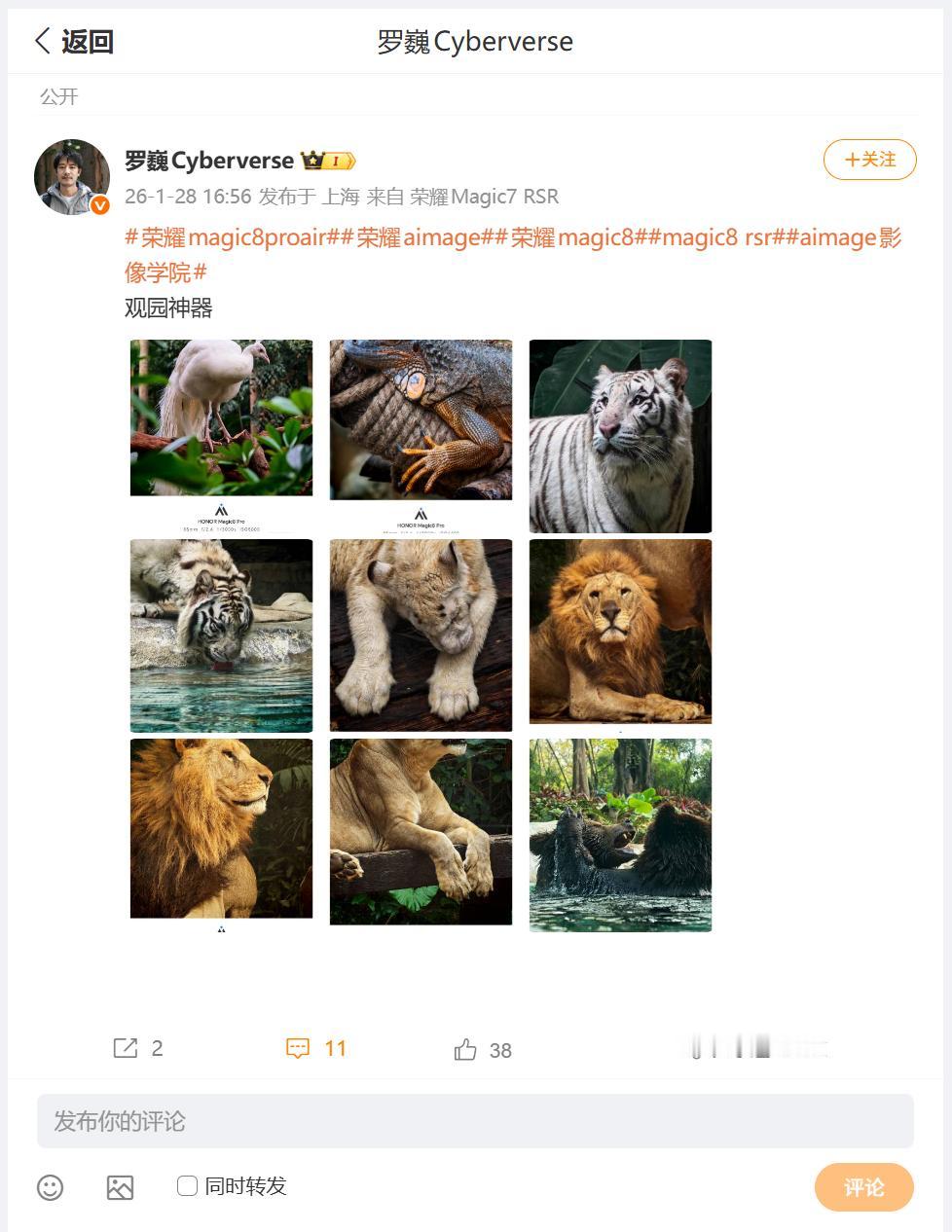View the white tiger drinking photo
This screenshot has height=1232, width=952.
coord(221,635)
